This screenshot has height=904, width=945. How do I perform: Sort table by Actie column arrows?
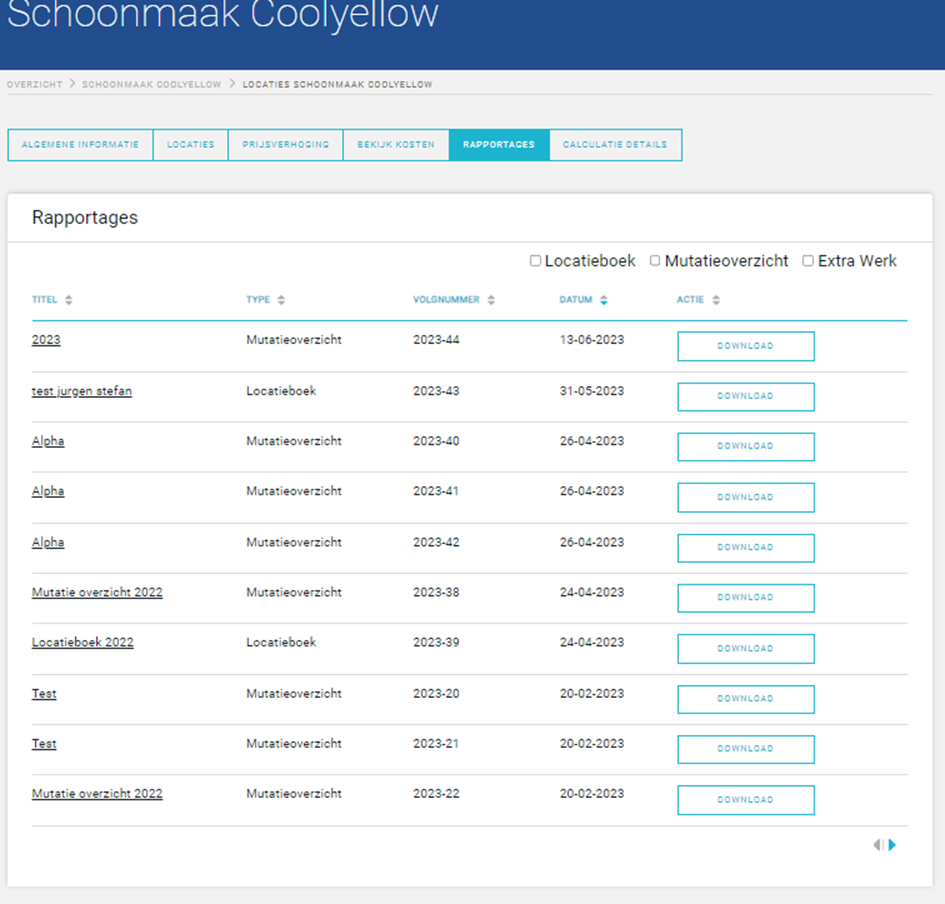pos(716,300)
